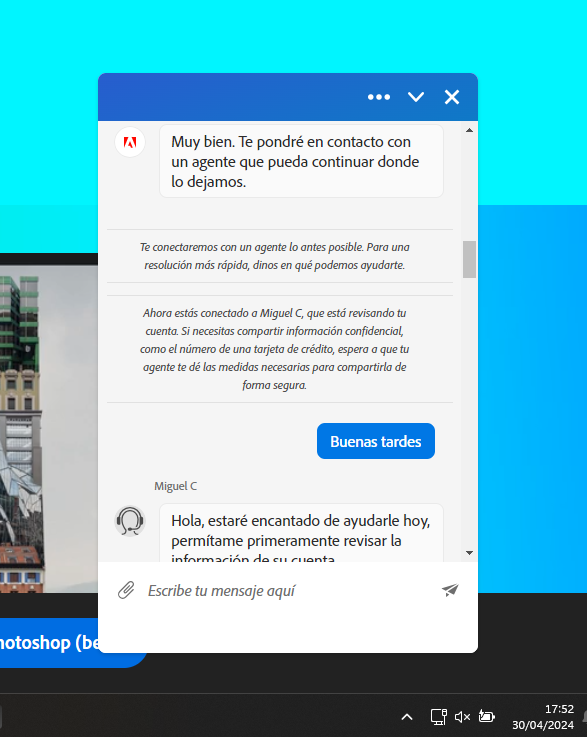Click the chat scrollbar thumb
Image resolution: width=587 pixels, height=737 pixels.
pyautogui.click(x=469, y=259)
